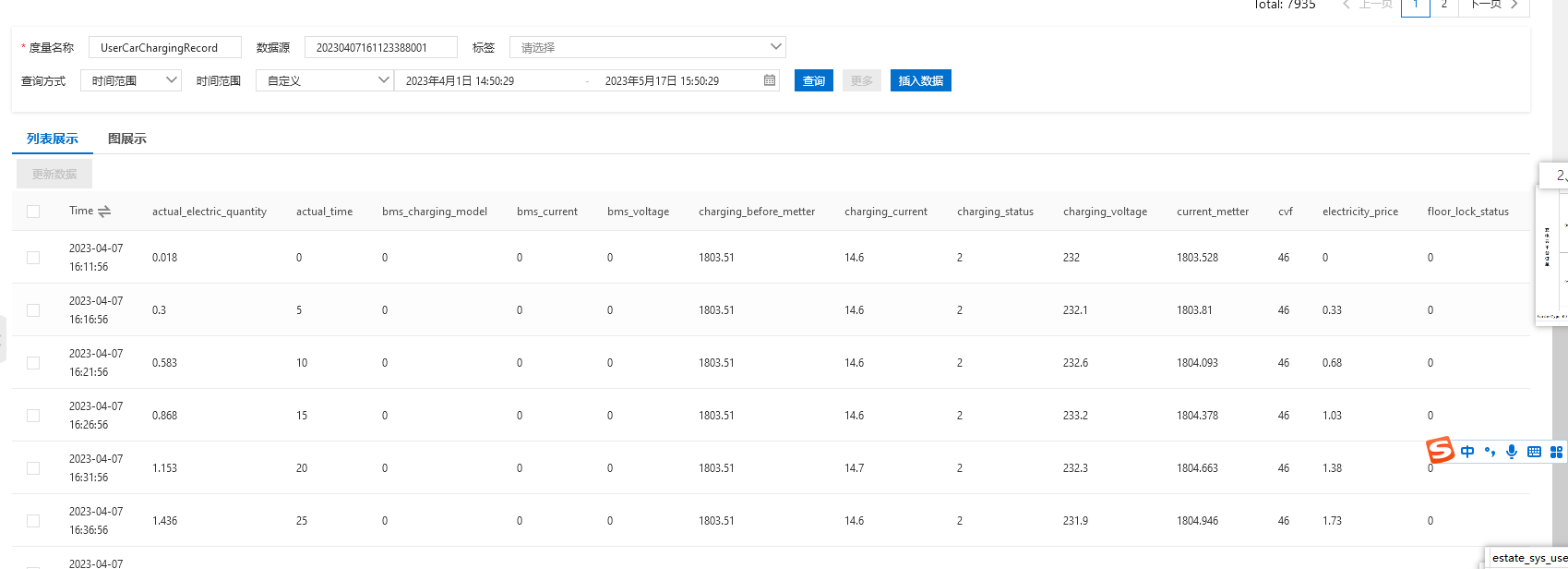Click the 查询 button
The height and width of the screenshot is (569, 1568).
pos(814,80)
